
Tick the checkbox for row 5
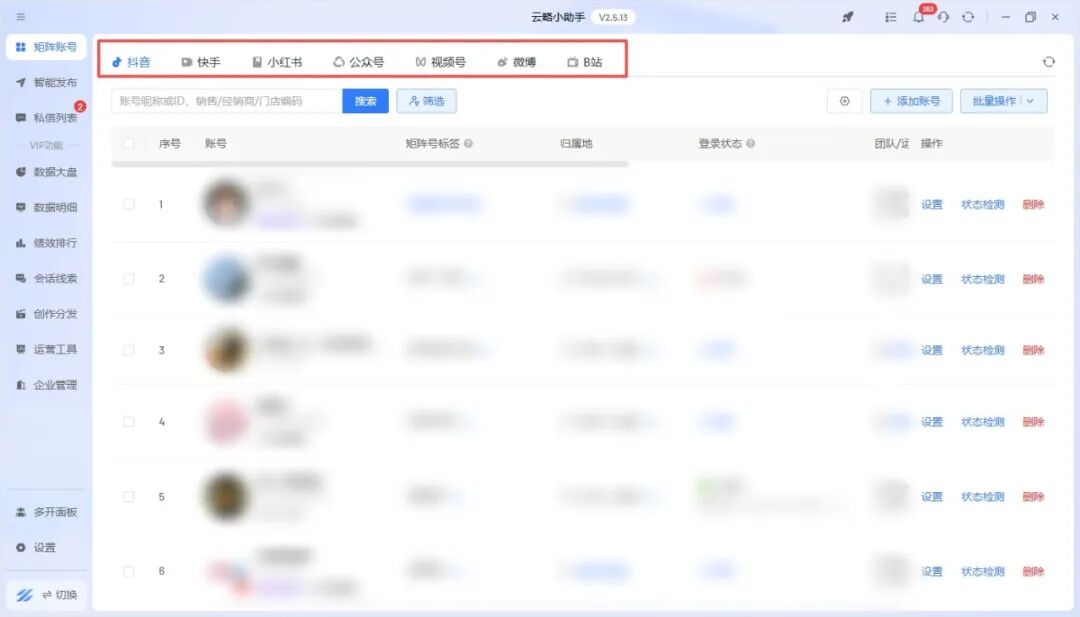(x=129, y=496)
